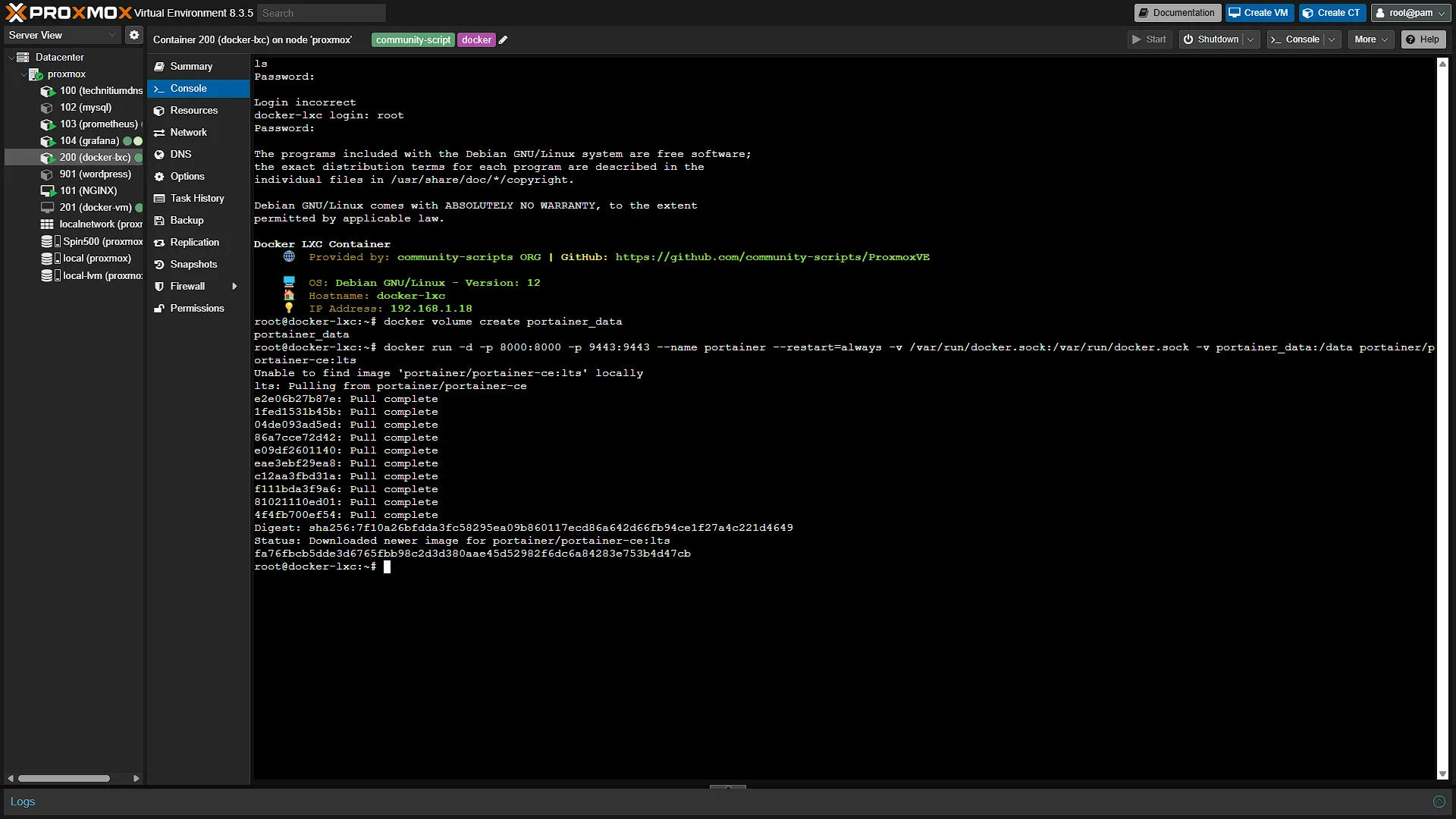Open the Summary panel

(198, 67)
